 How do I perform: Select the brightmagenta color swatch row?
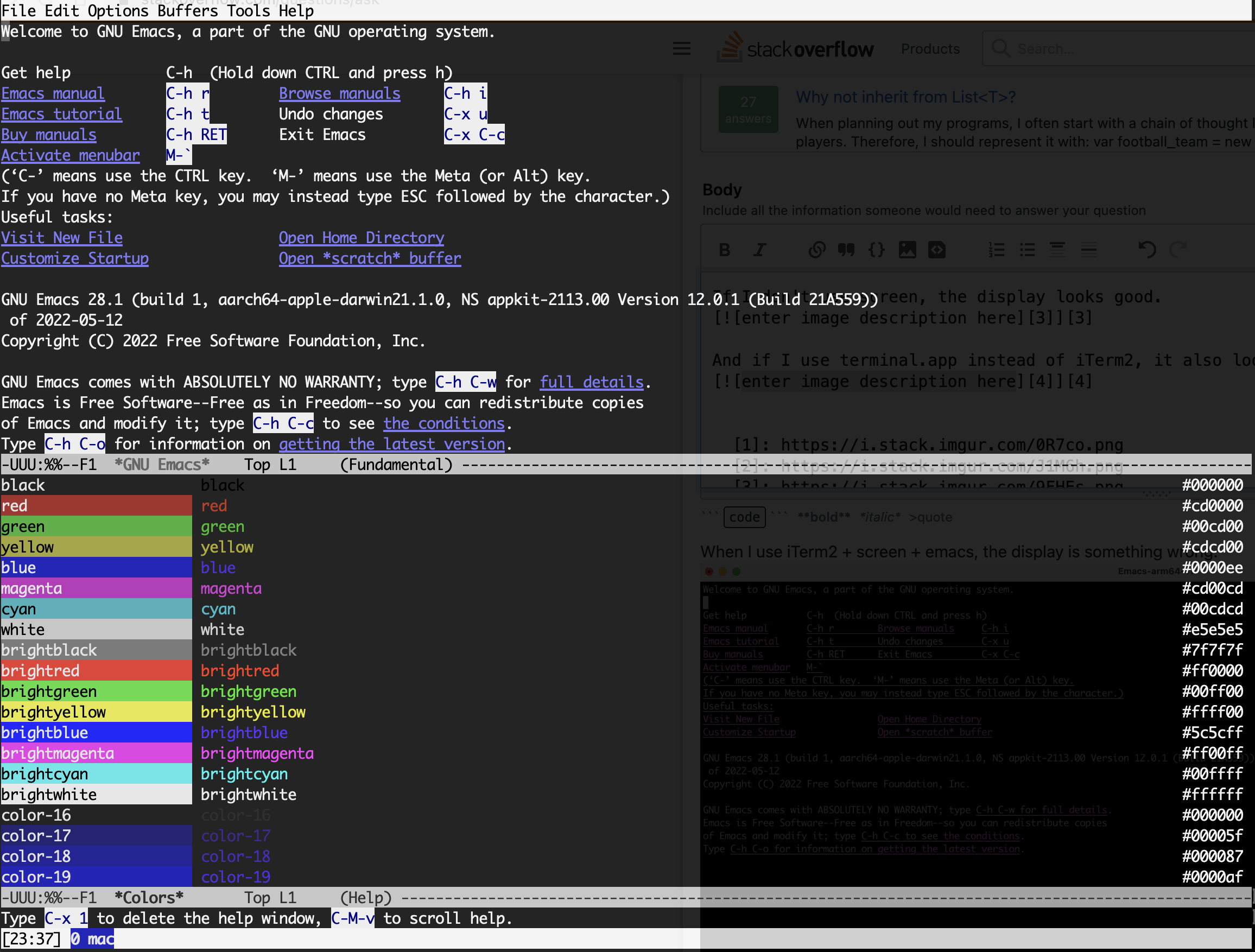pyautogui.click(x=97, y=753)
